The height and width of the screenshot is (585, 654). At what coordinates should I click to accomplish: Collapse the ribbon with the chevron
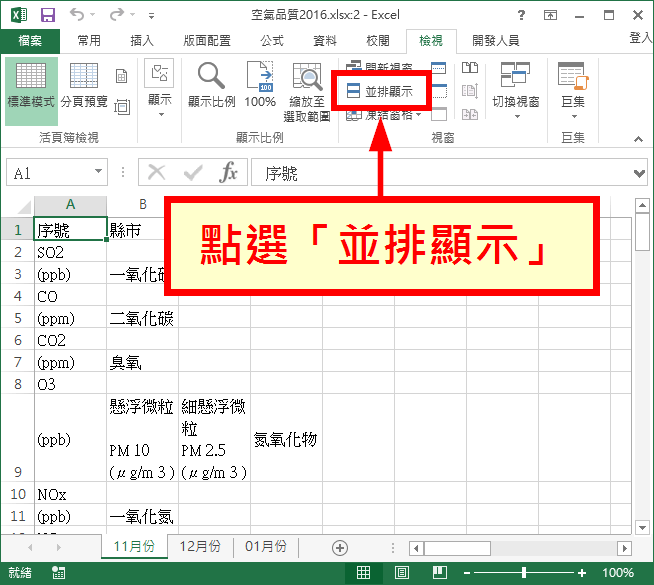coord(639,139)
